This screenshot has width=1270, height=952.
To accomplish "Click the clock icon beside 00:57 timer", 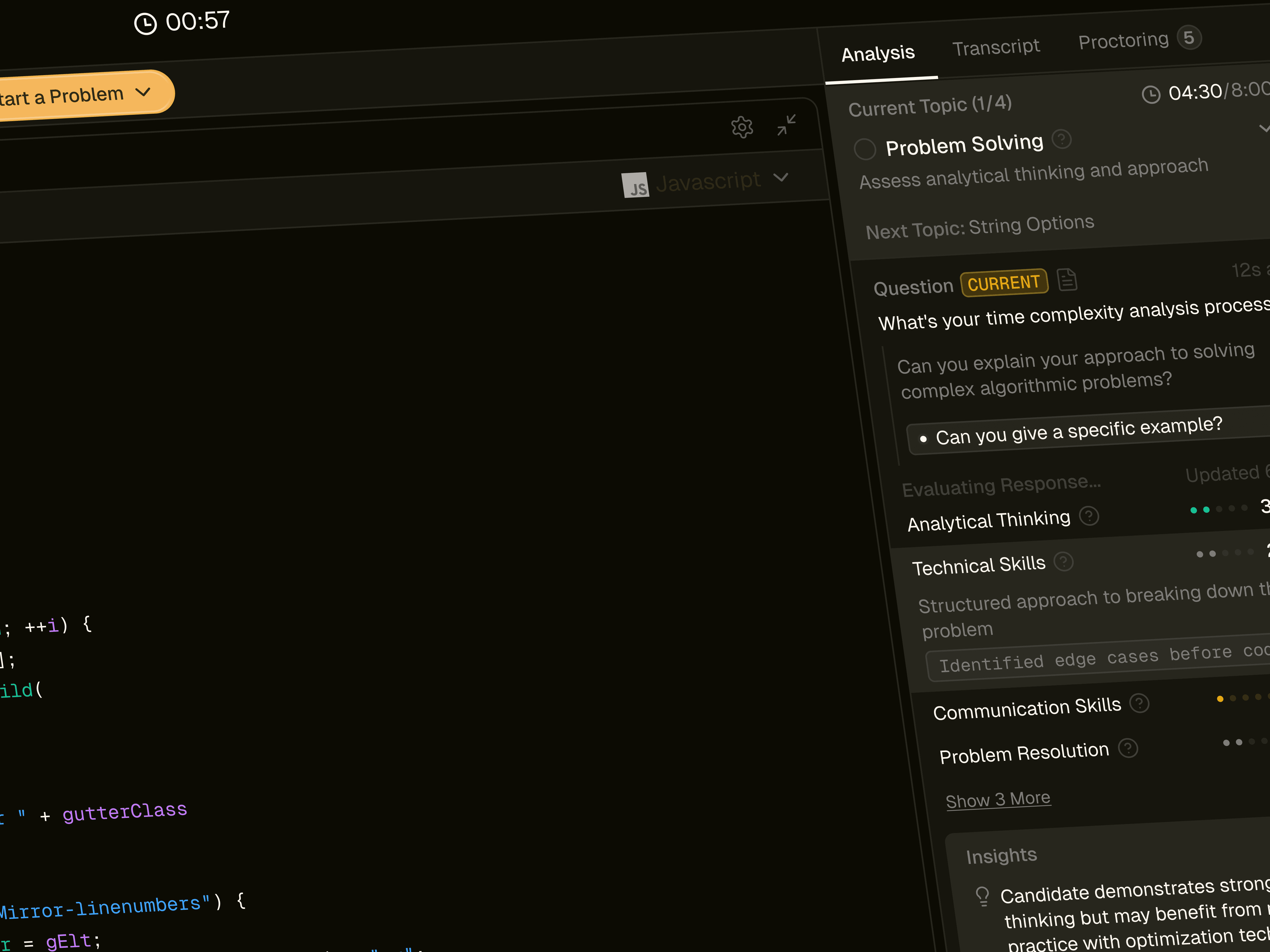I will coord(145,24).
